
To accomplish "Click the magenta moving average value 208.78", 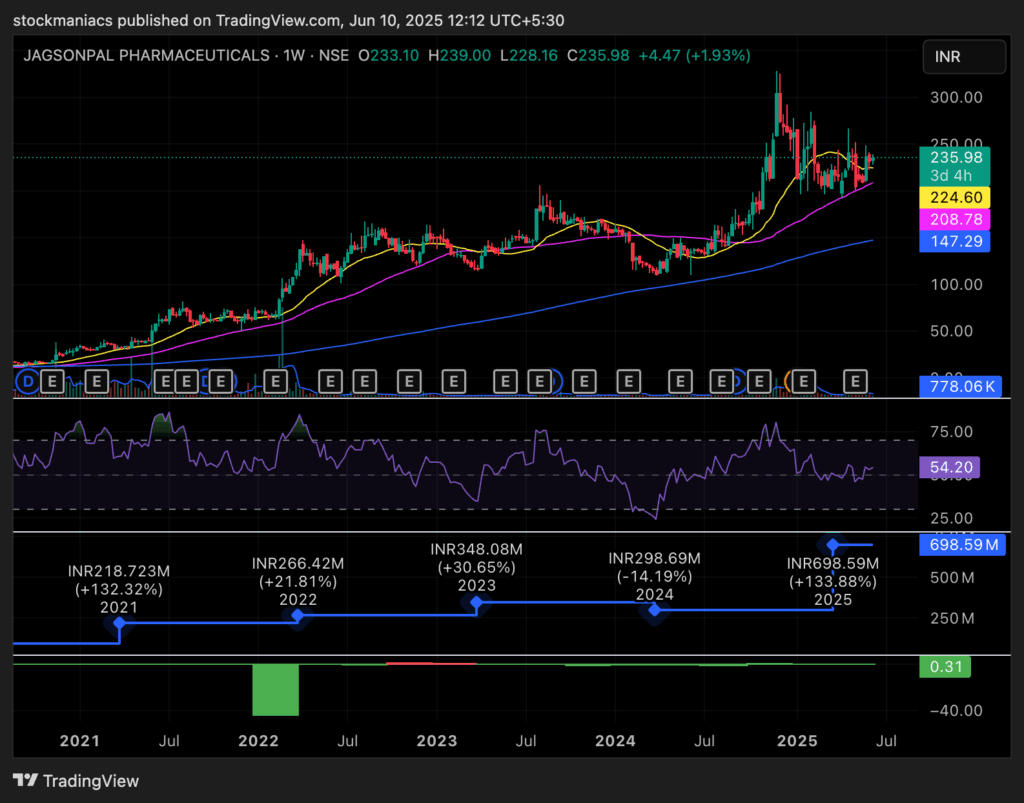I will [955, 219].
